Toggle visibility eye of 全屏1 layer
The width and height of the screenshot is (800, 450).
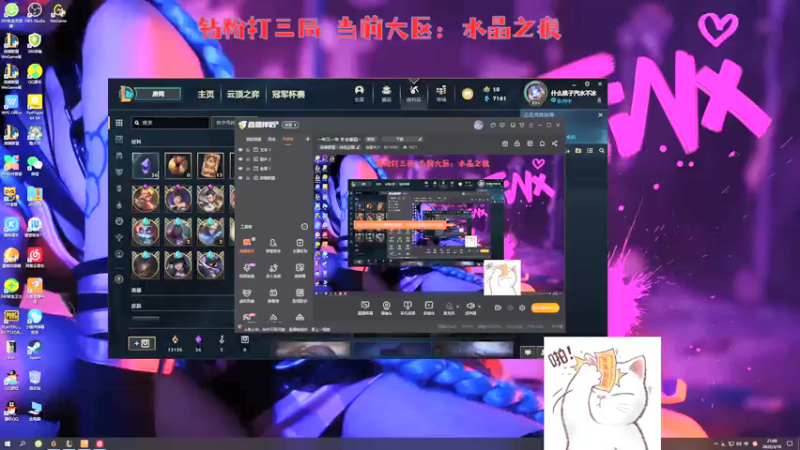pyautogui.click(x=241, y=168)
